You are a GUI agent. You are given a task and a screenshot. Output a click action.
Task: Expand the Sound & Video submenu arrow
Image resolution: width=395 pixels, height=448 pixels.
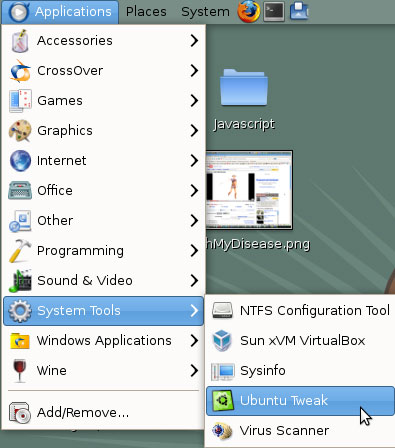coord(194,281)
